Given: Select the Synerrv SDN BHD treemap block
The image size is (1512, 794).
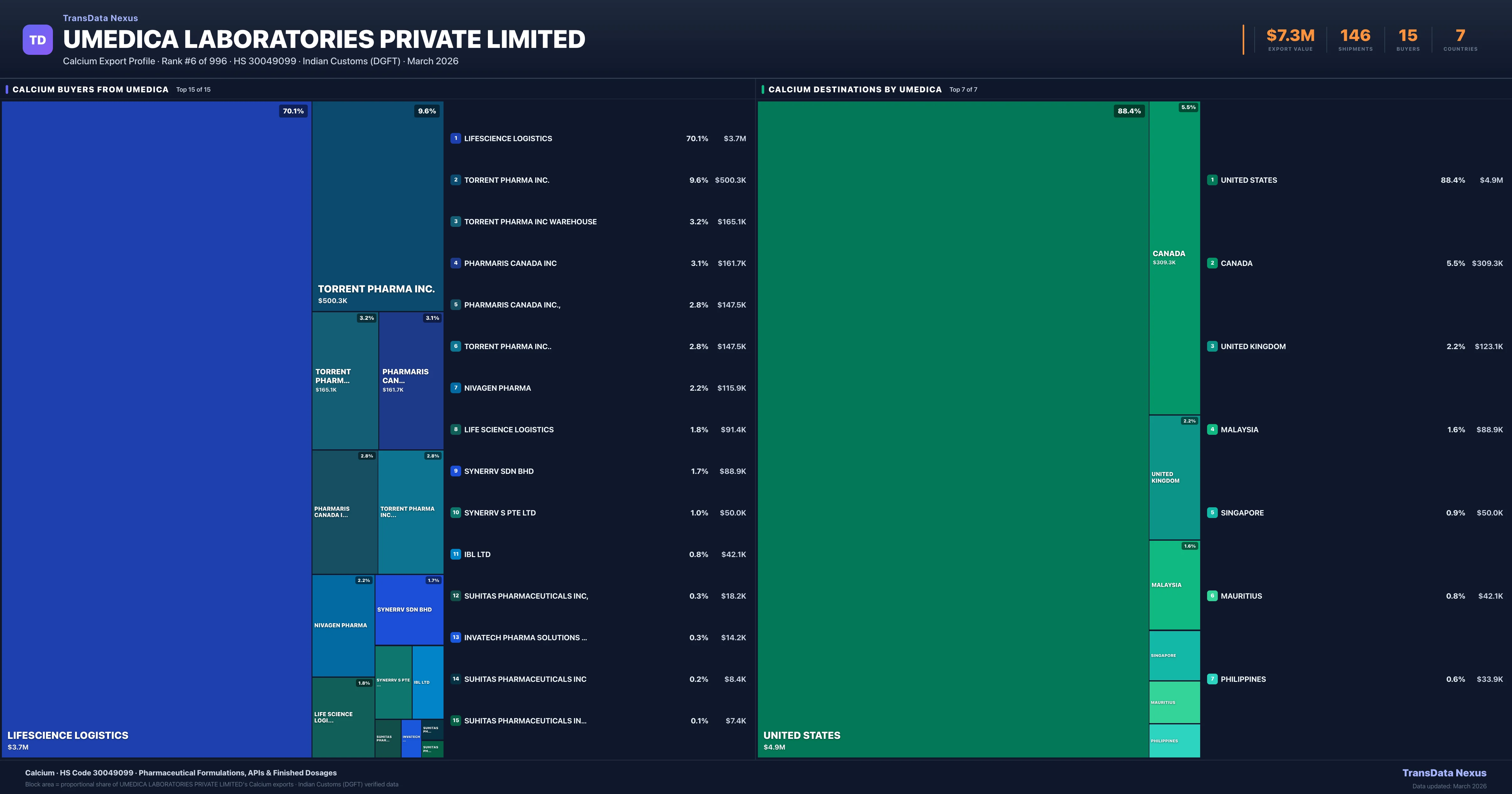Looking at the screenshot, I should (409, 609).
